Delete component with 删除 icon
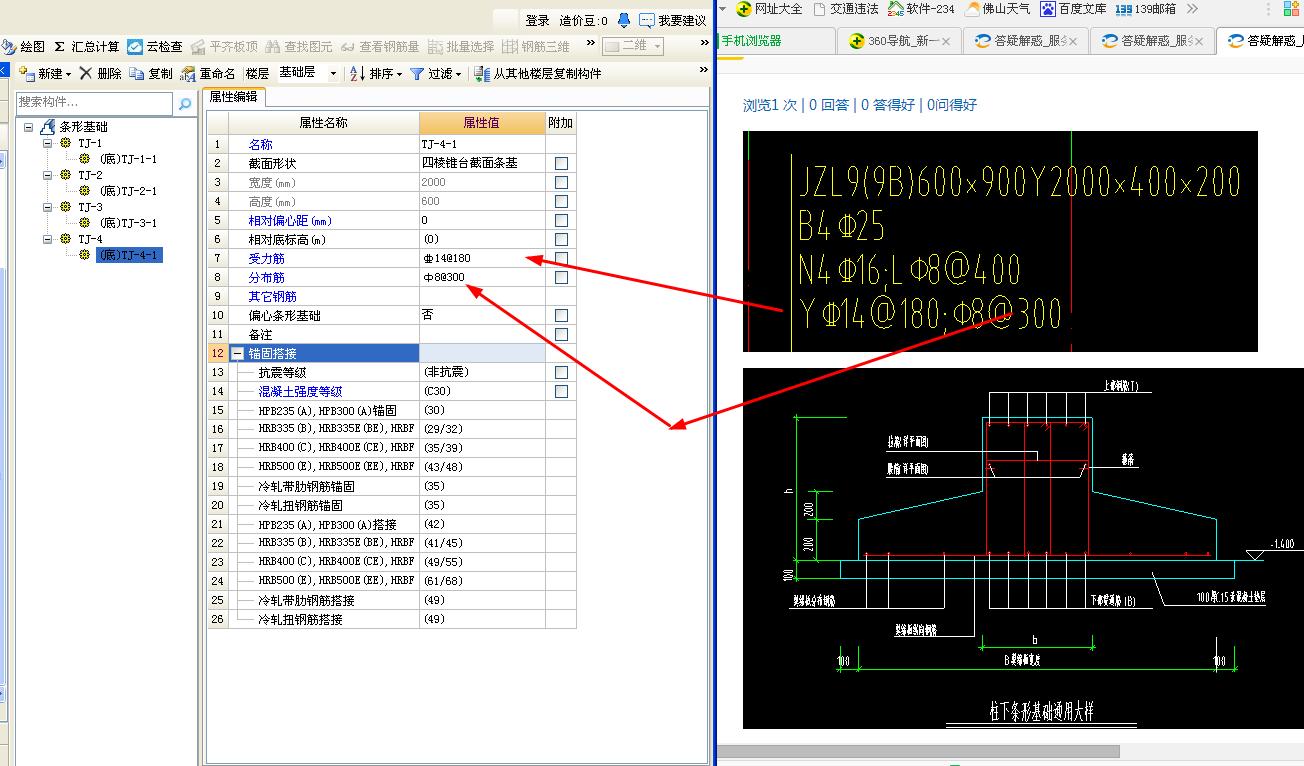 [x=86, y=74]
